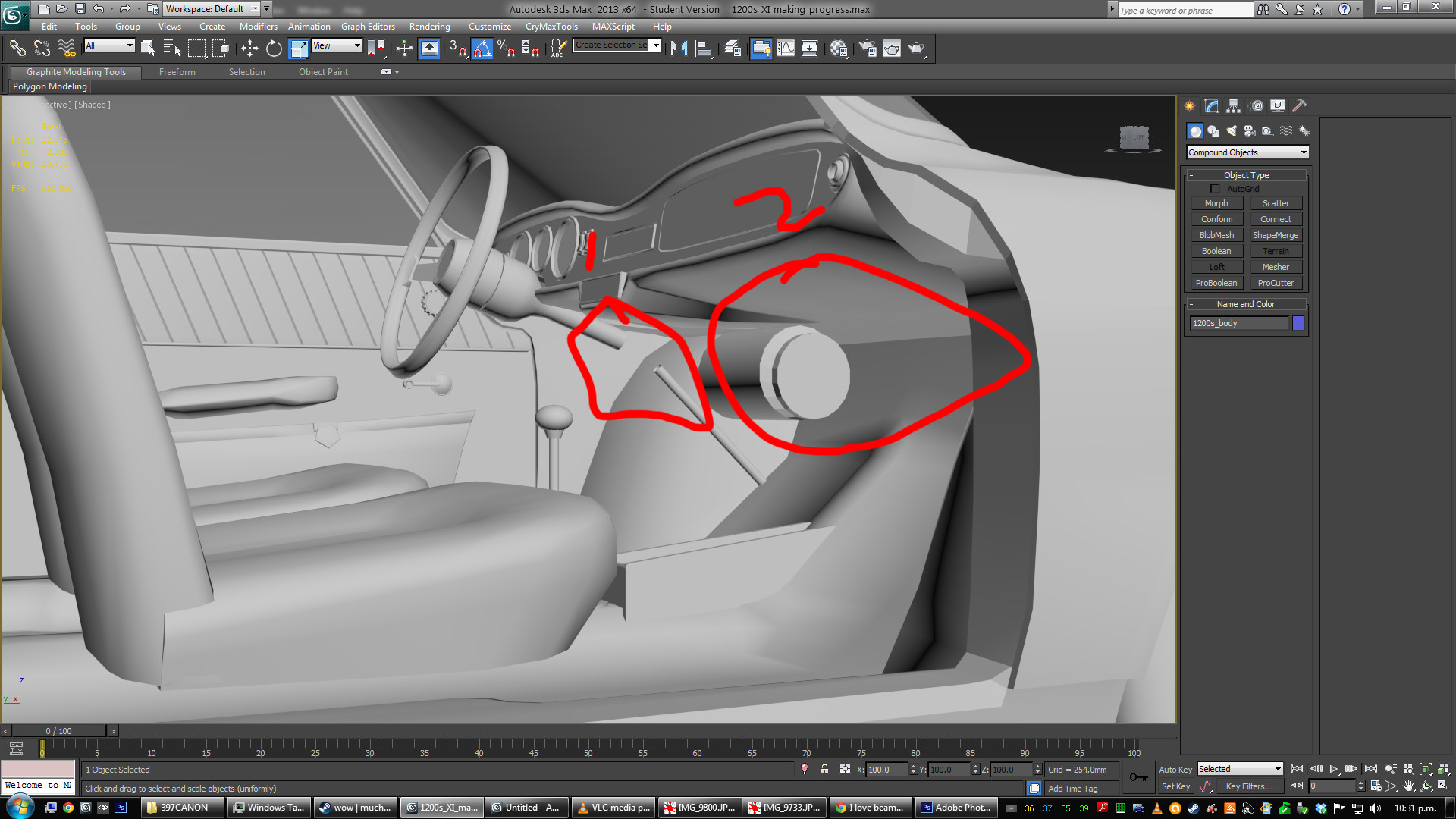Viewport: 1456px width, 819px height.
Task: Open the Compound Objects category dropdown
Action: coord(1247,152)
